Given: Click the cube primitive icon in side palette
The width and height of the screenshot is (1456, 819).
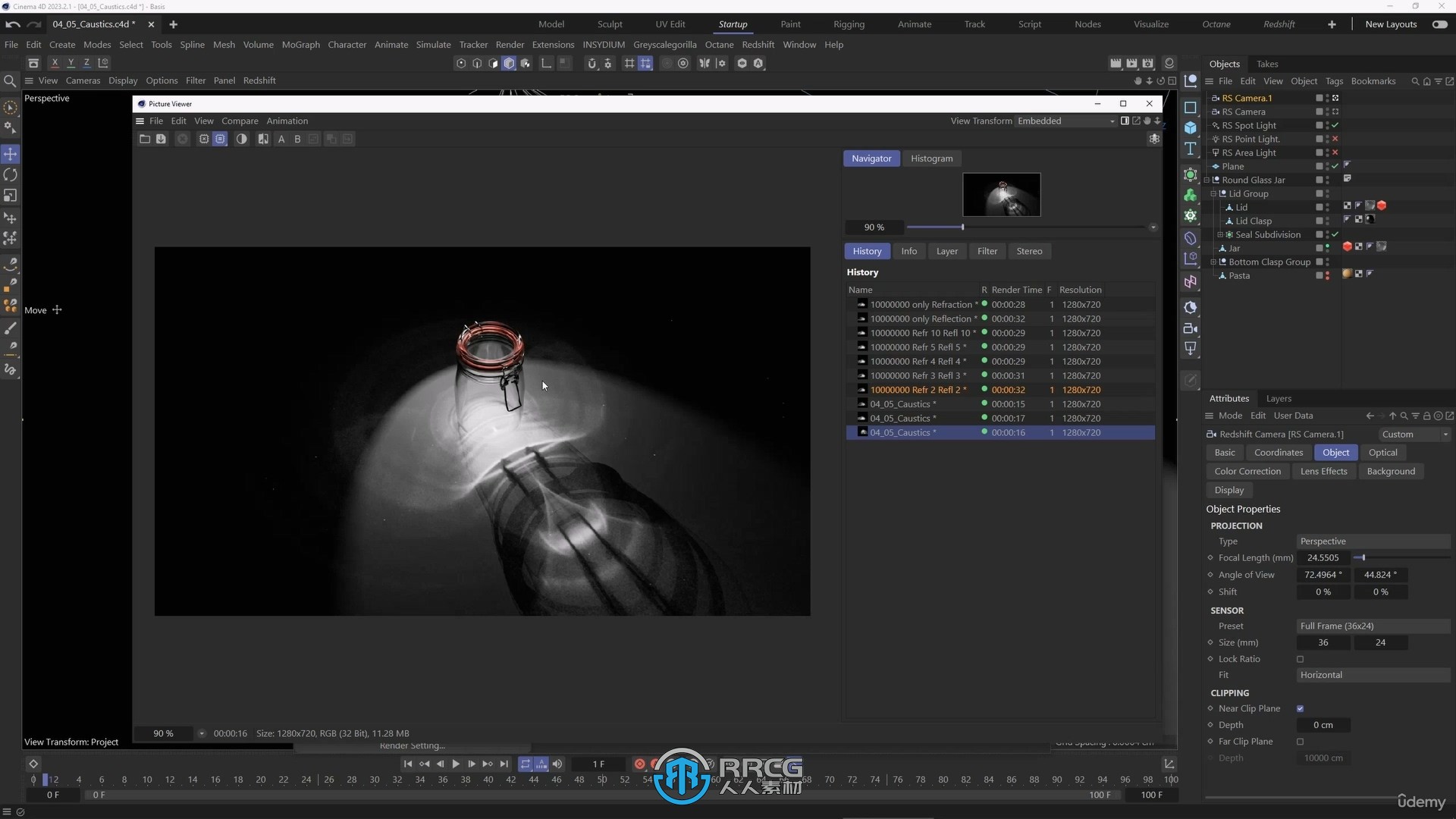Looking at the screenshot, I should click(x=1191, y=127).
